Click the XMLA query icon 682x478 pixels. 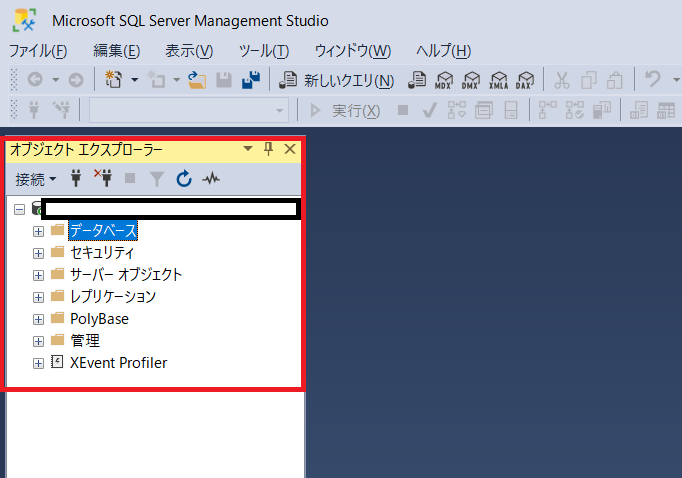click(x=498, y=80)
